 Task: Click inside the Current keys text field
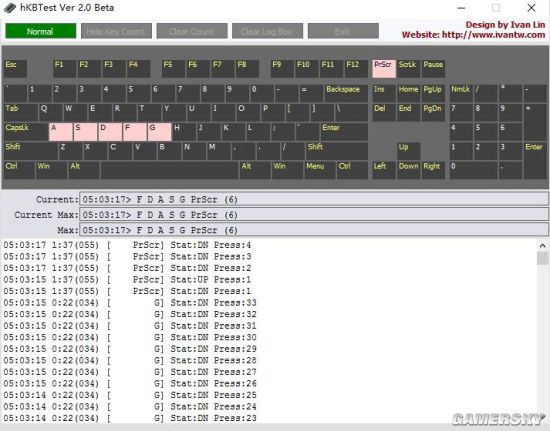[x=314, y=199]
